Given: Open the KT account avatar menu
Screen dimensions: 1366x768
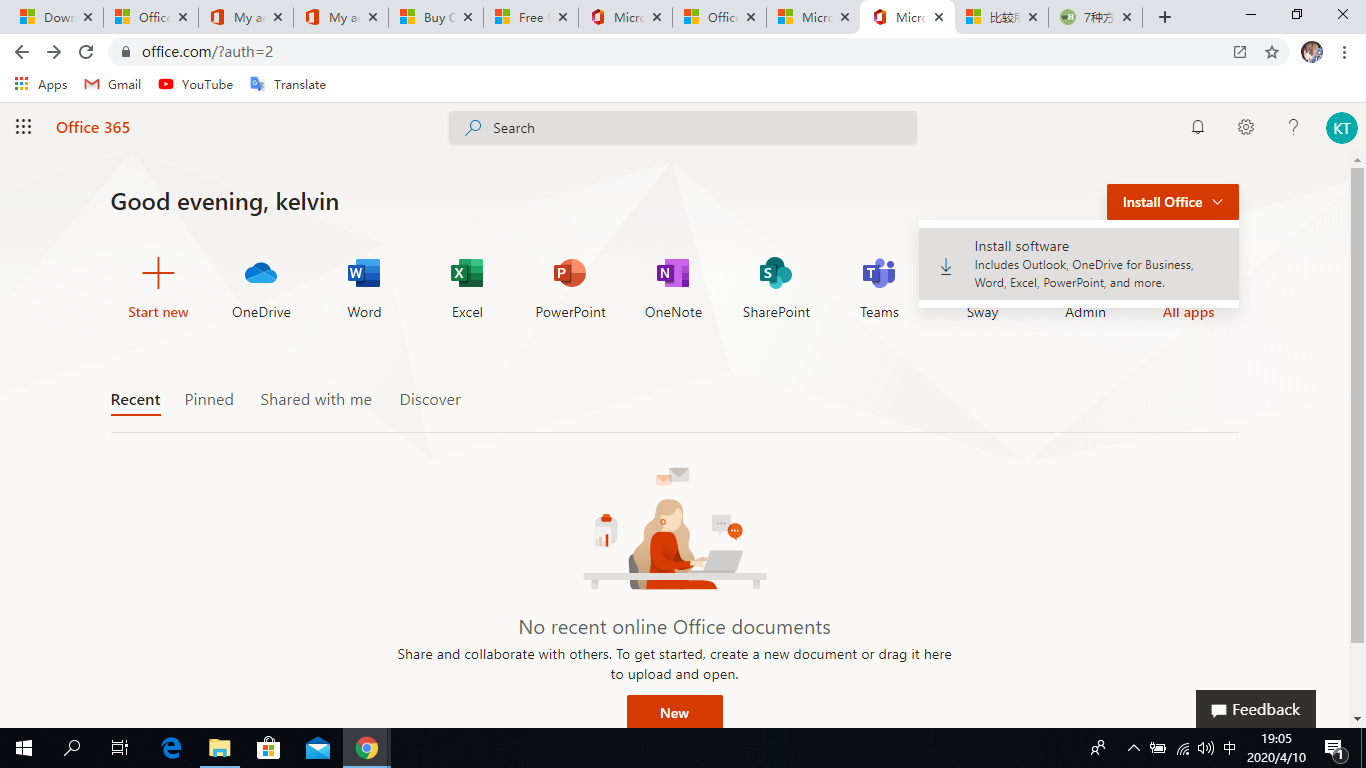Looking at the screenshot, I should coord(1342,128).
